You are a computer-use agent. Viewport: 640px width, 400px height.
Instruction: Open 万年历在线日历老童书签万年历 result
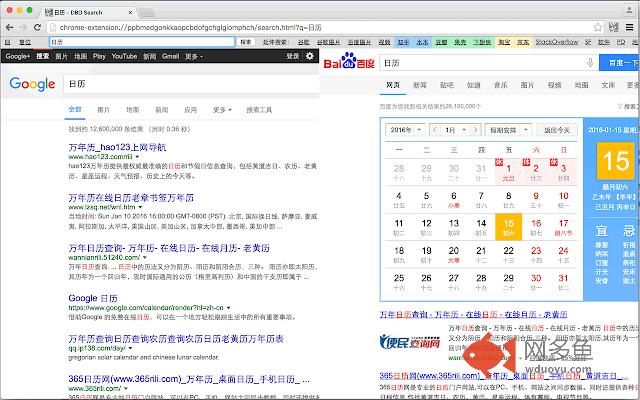[131, 198]
